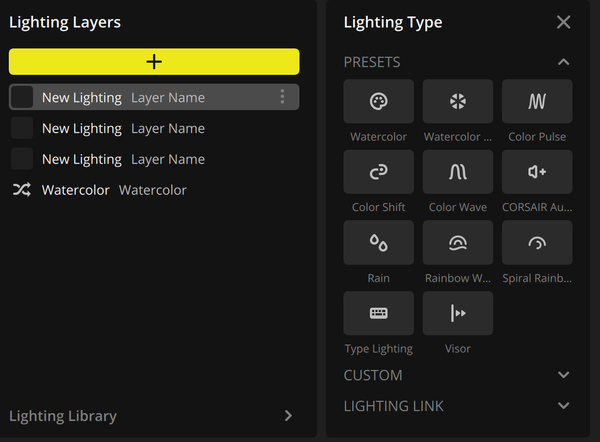Screen dimensions: 600x442
Task: Open the Lighting Library
Action: tap(151, 416)
